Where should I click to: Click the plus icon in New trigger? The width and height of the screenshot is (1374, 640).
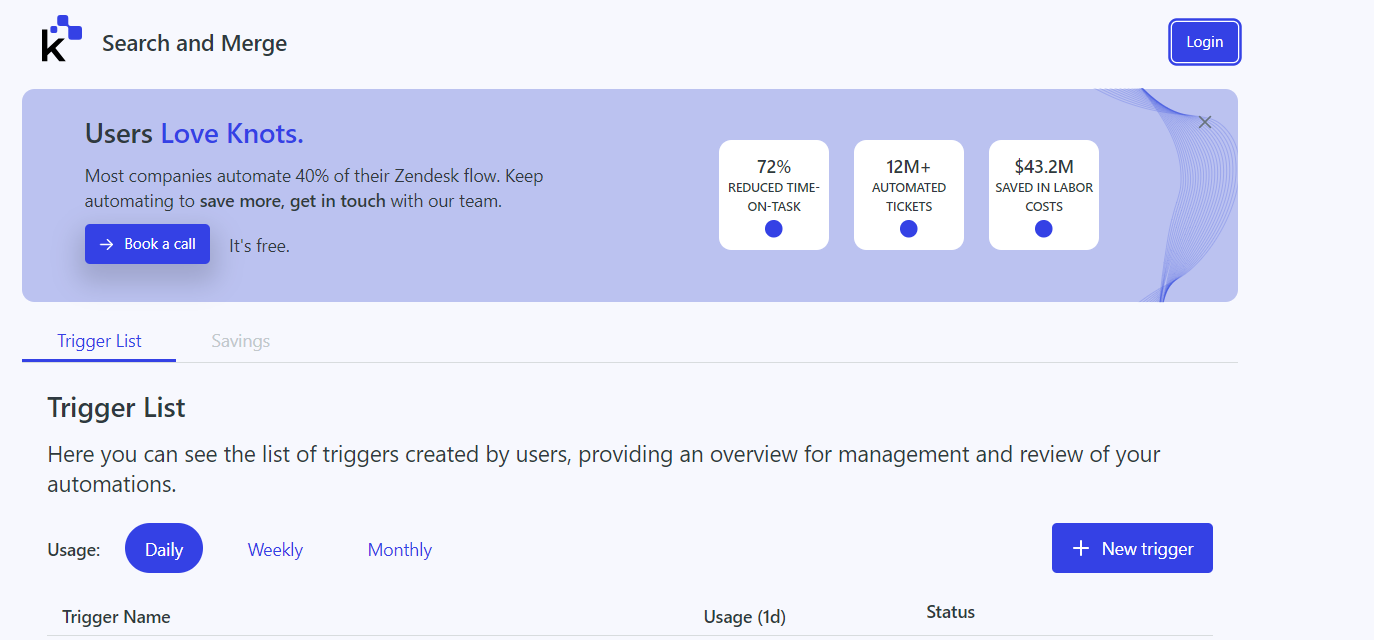point(1081,548)
